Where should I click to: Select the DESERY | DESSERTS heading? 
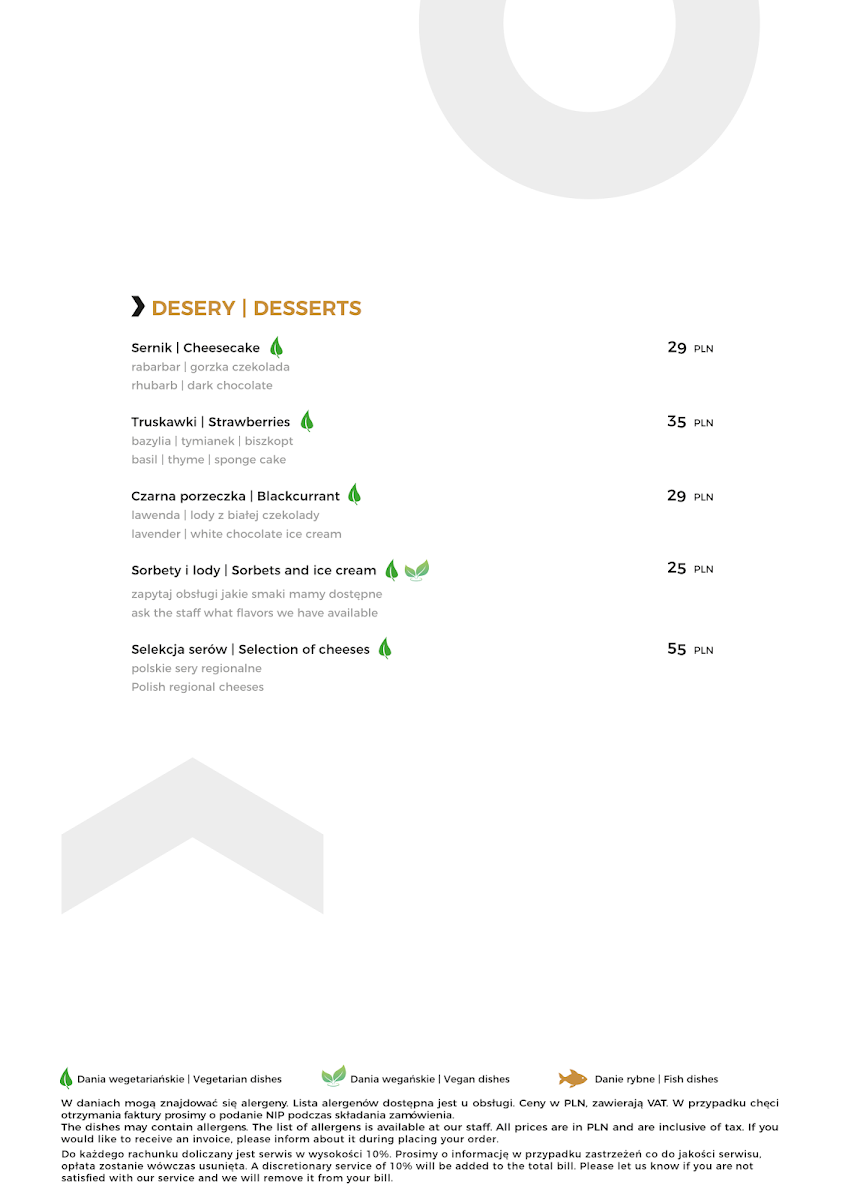coord(256,308)
